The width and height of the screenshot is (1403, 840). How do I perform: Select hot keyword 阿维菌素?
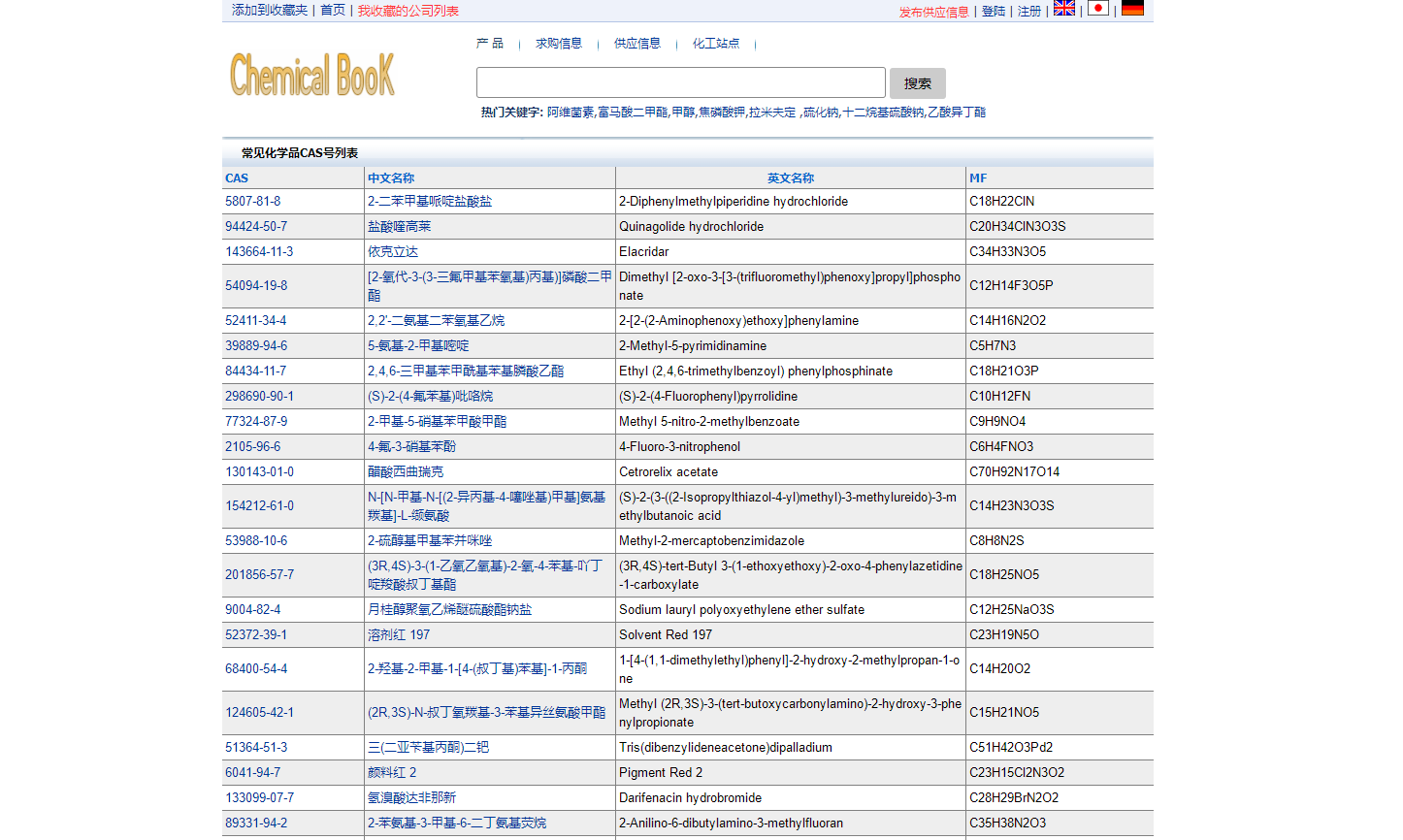coord(571,113)
